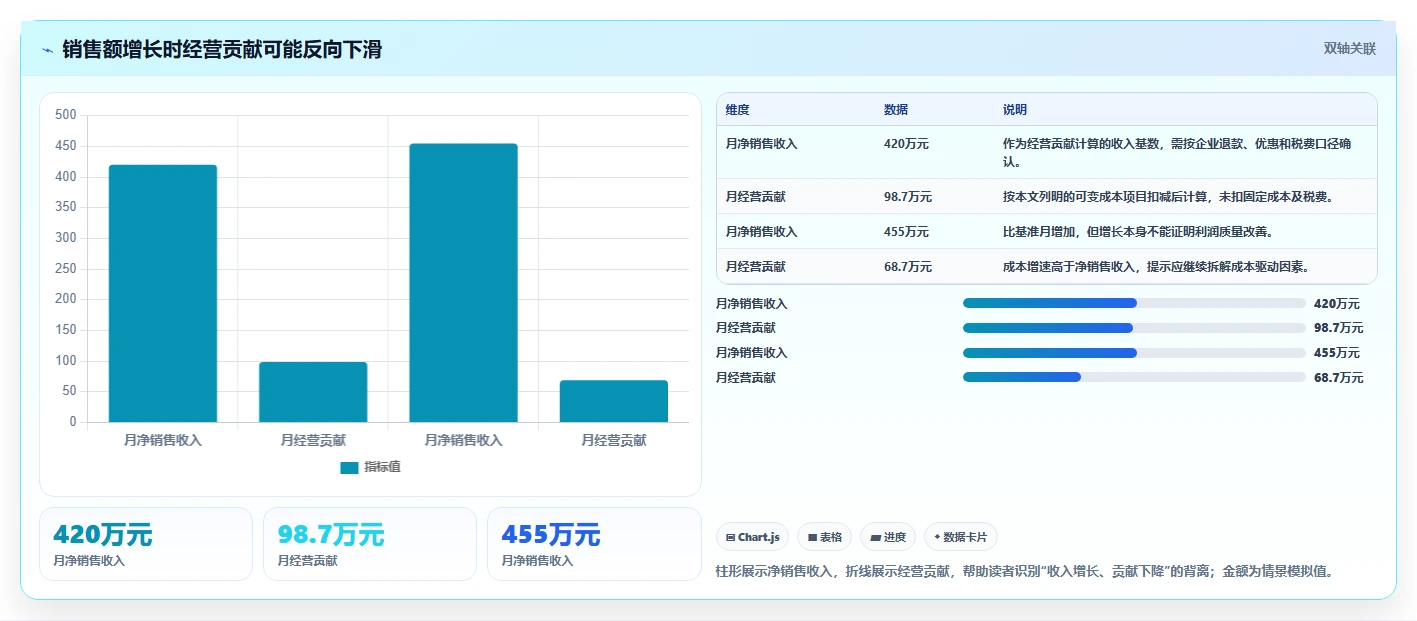Click the 双轴关联 tag in the header

[x=1350, y=48]
